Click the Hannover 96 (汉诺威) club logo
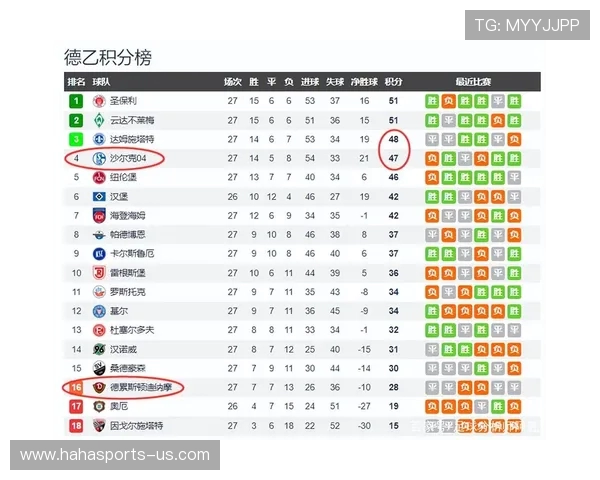 click(99, 349)
